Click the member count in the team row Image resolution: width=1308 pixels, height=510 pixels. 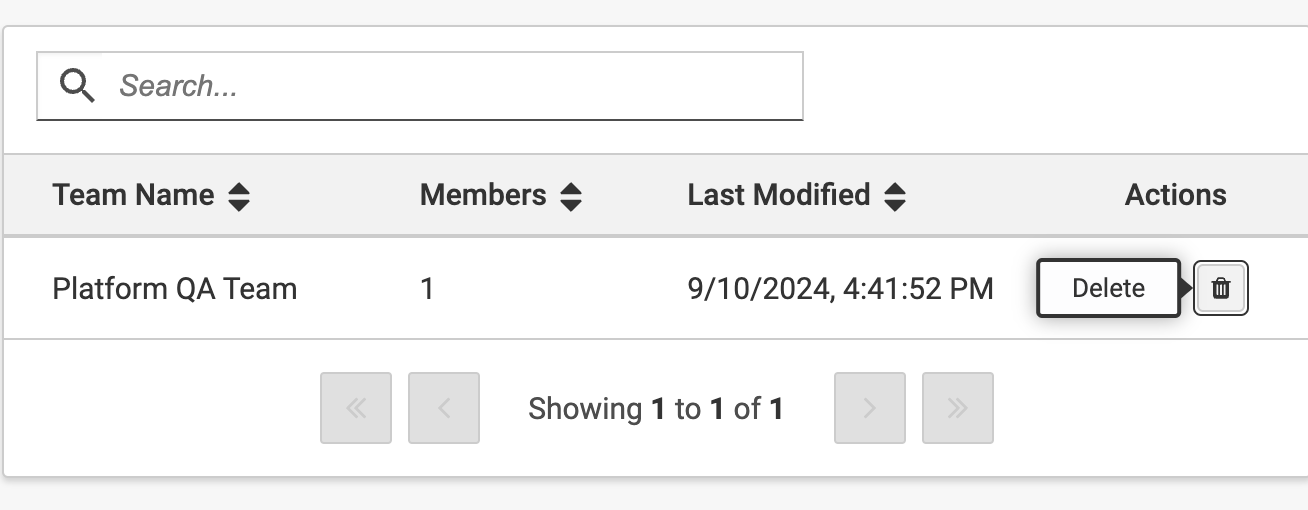[427, 289]
